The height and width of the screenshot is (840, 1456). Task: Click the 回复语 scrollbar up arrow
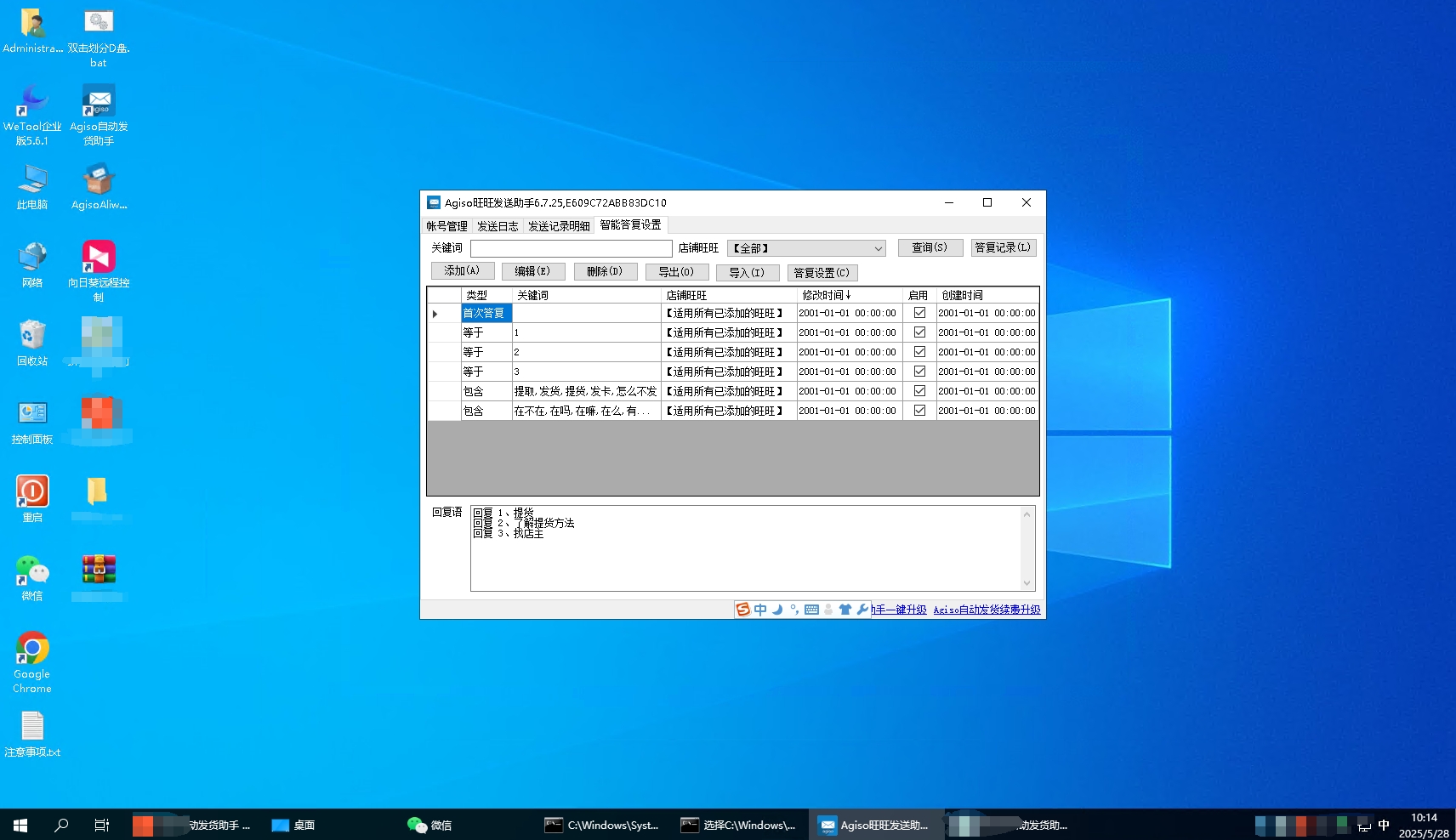click(1027, 514)
